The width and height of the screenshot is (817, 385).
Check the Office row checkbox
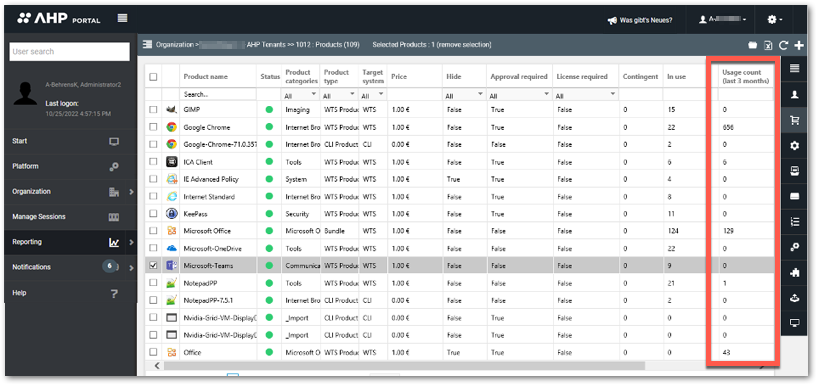(x=153, y=352)
